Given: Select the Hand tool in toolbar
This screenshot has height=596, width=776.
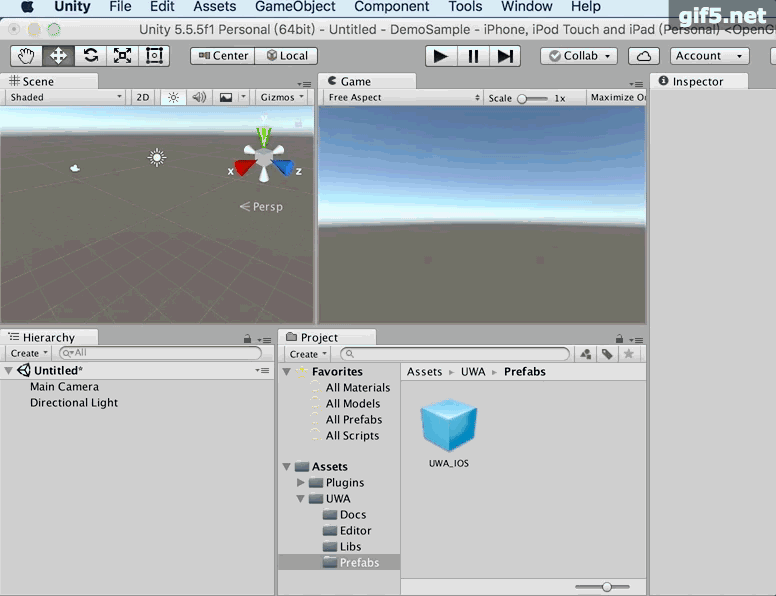Looking at the screenshot, I should coord(26,56).
